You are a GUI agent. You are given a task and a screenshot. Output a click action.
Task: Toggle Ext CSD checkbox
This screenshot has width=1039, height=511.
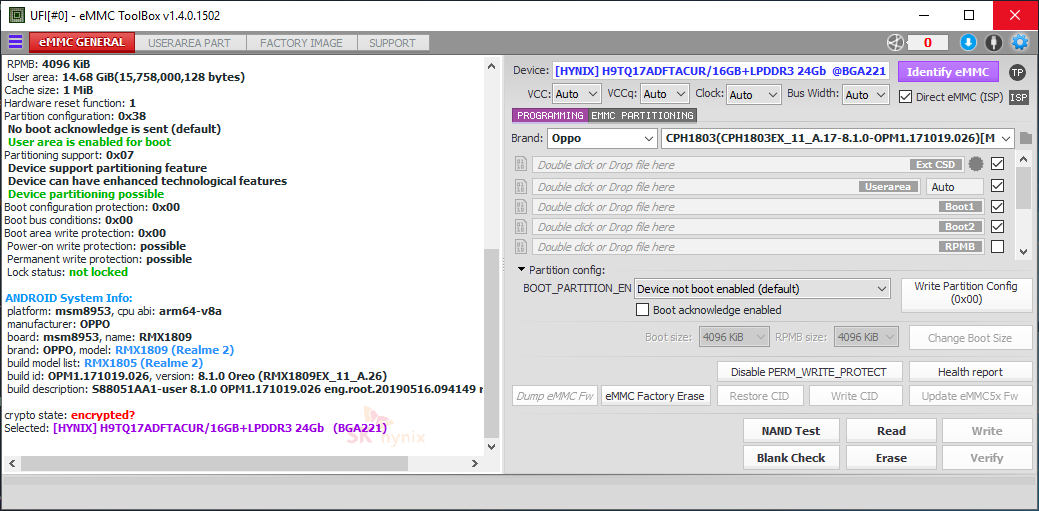pyautogui.click(x=997, y=163)
